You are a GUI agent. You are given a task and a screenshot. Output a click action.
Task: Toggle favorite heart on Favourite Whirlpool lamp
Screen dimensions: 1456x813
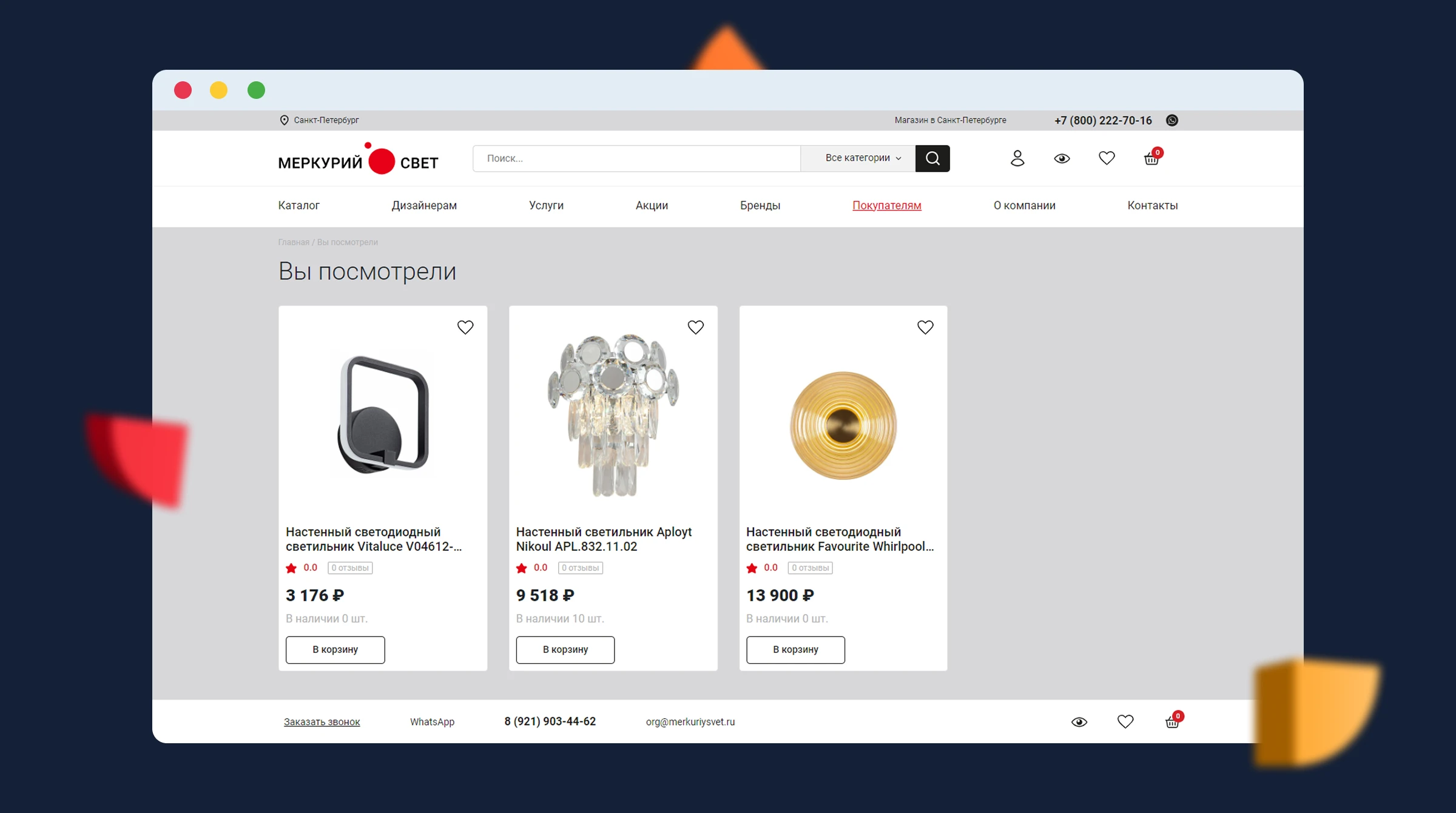coord(925,327)
